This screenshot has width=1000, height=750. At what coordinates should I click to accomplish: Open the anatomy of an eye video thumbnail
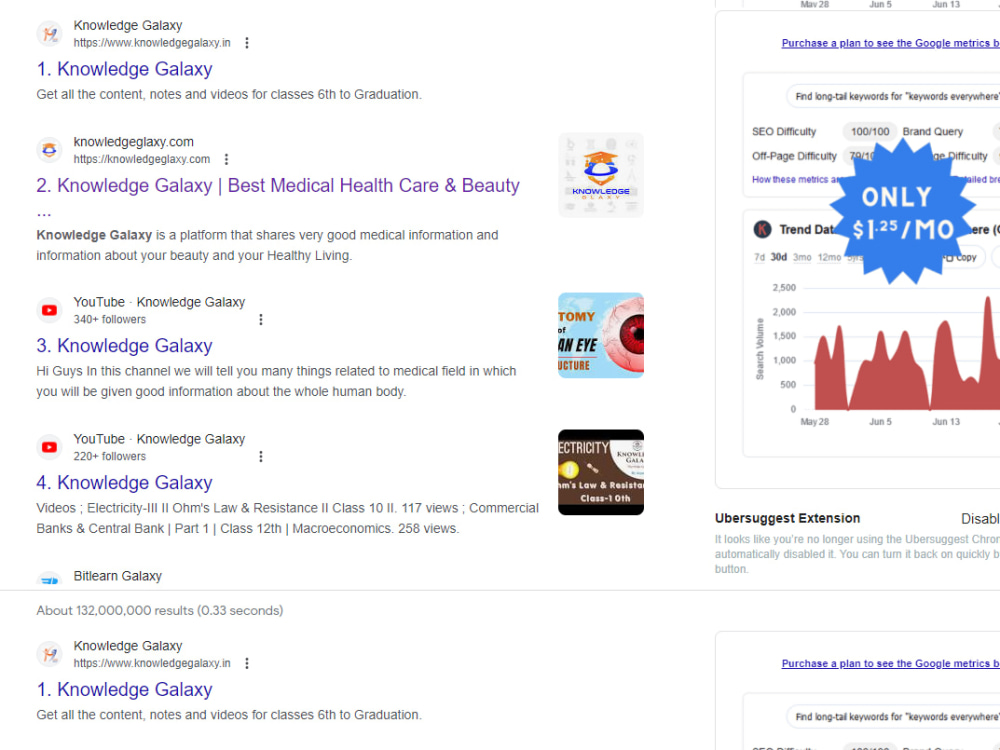pyautogui.click(x=601, y=335)
